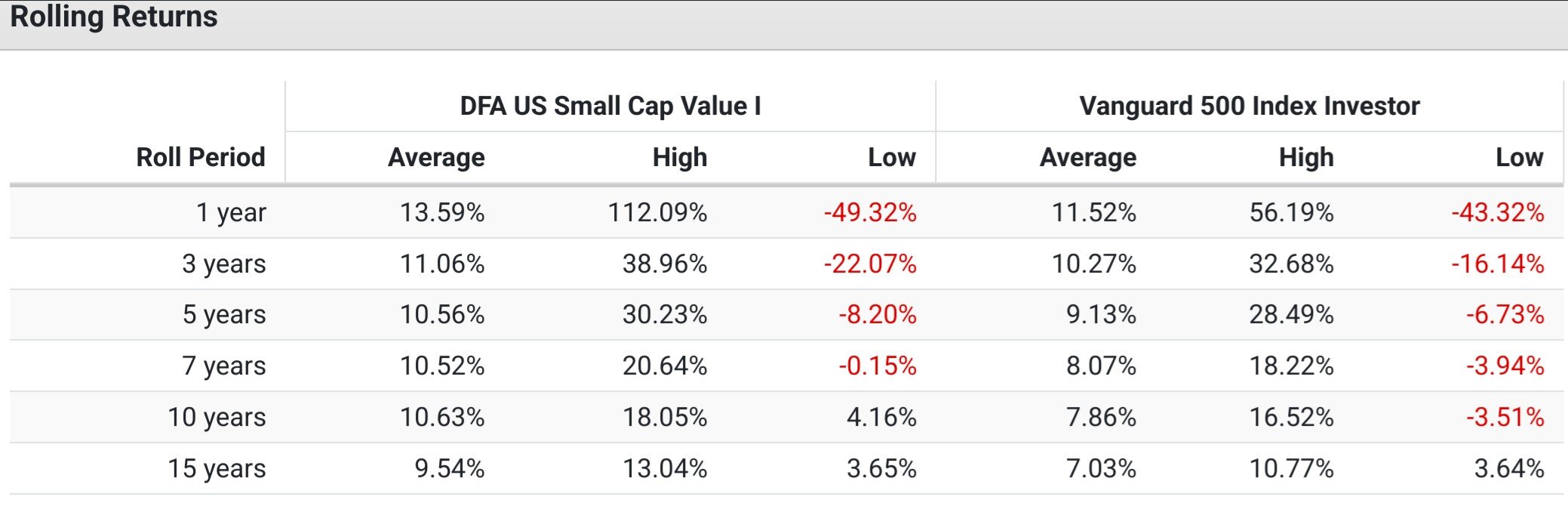
Task: Select the 5 years roll period row
Action: [x=224, y=314]
